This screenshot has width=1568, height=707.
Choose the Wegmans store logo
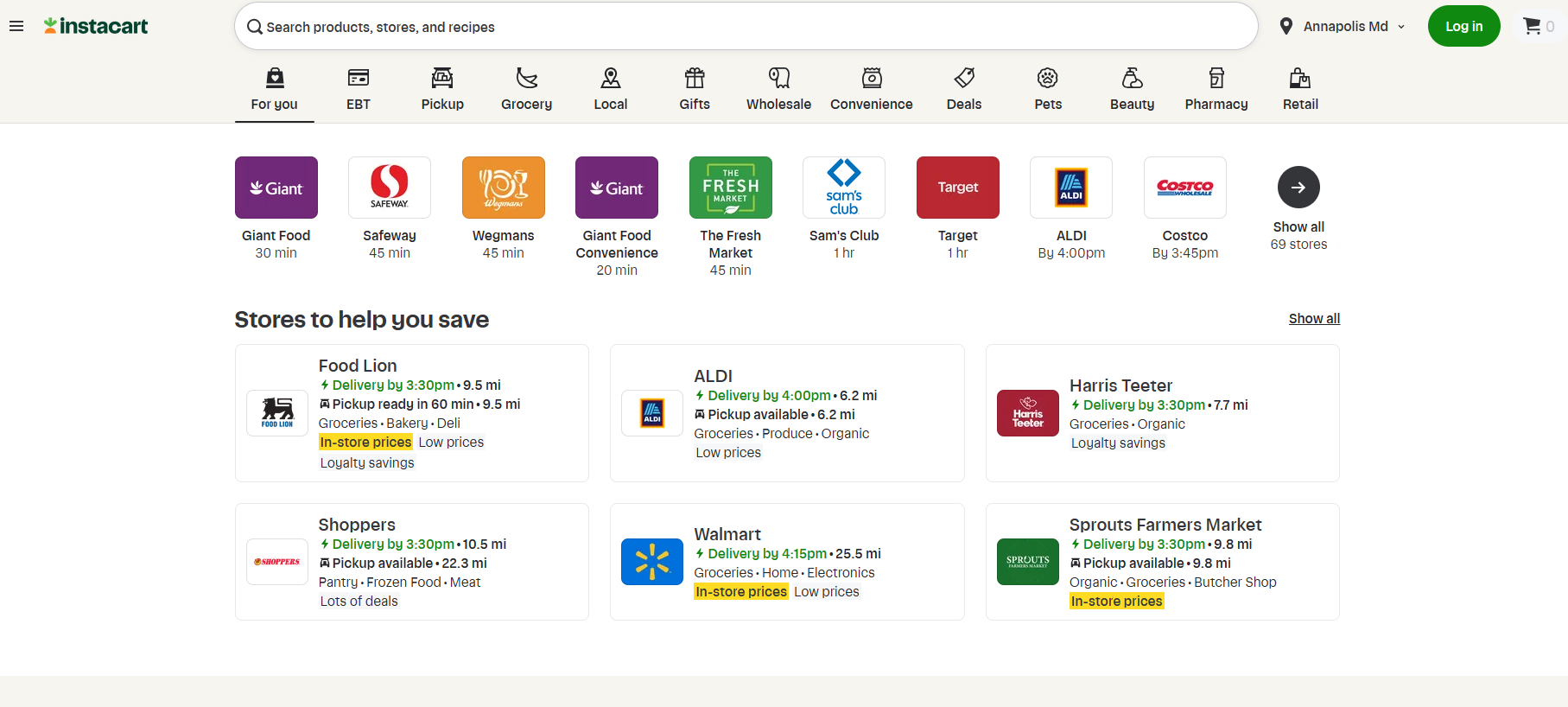(503, 188)
